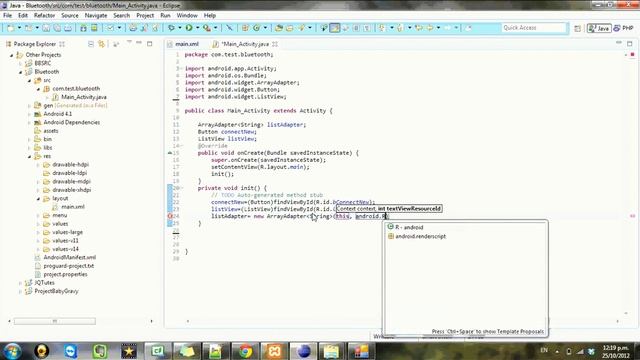Close the Main_Activity.java editor tab

[275, 44]
